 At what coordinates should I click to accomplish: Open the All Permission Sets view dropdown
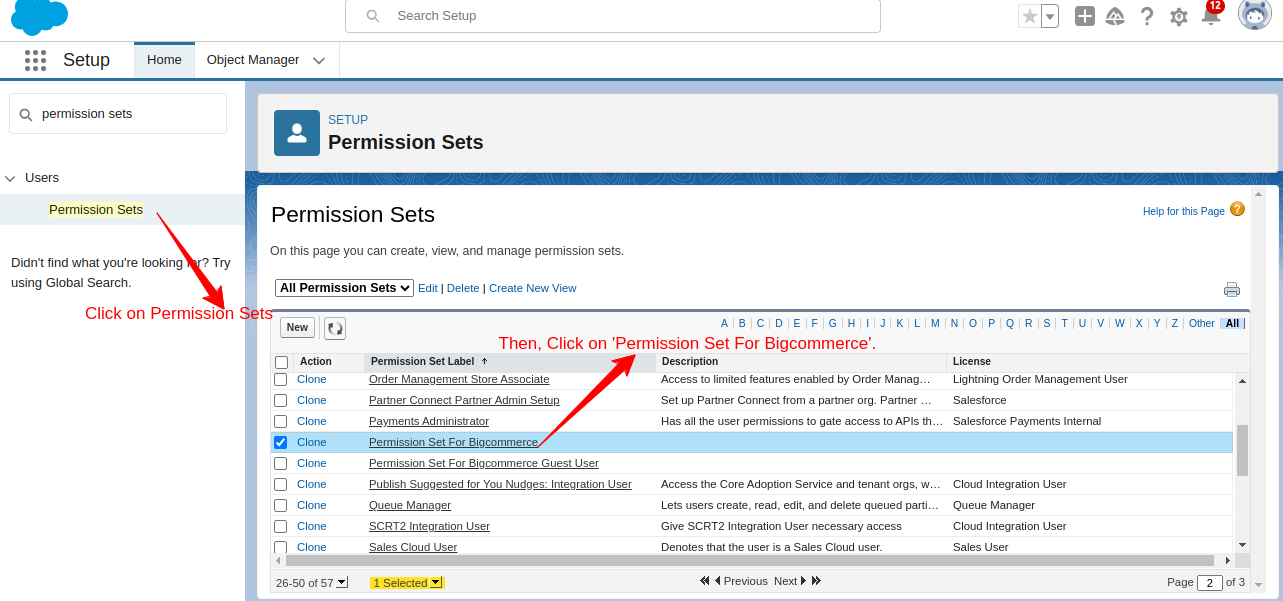click(x=344, y=288)
